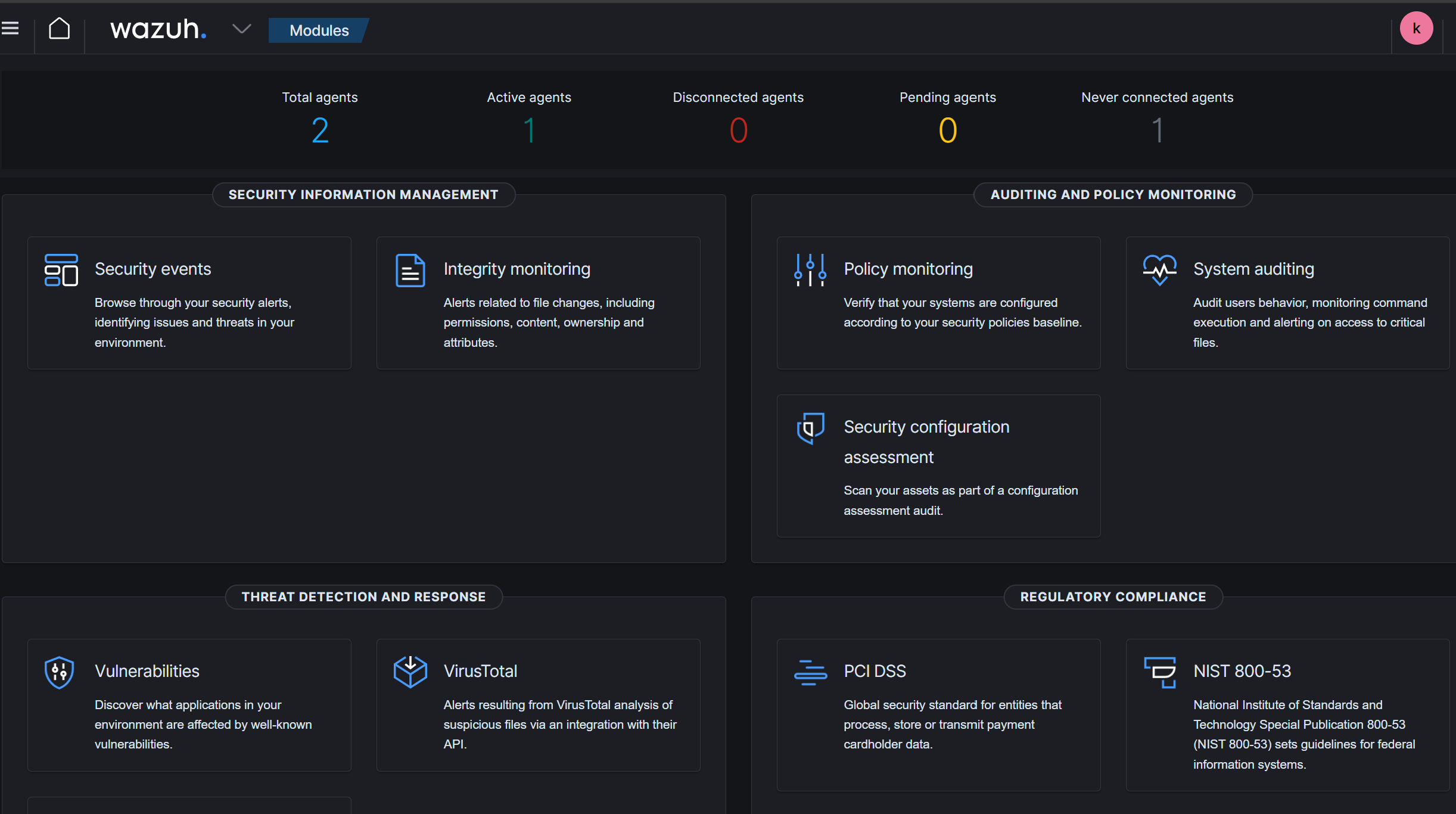
Task: Click the NIST 800-53 icon
Action: [x=1159, y=672]
